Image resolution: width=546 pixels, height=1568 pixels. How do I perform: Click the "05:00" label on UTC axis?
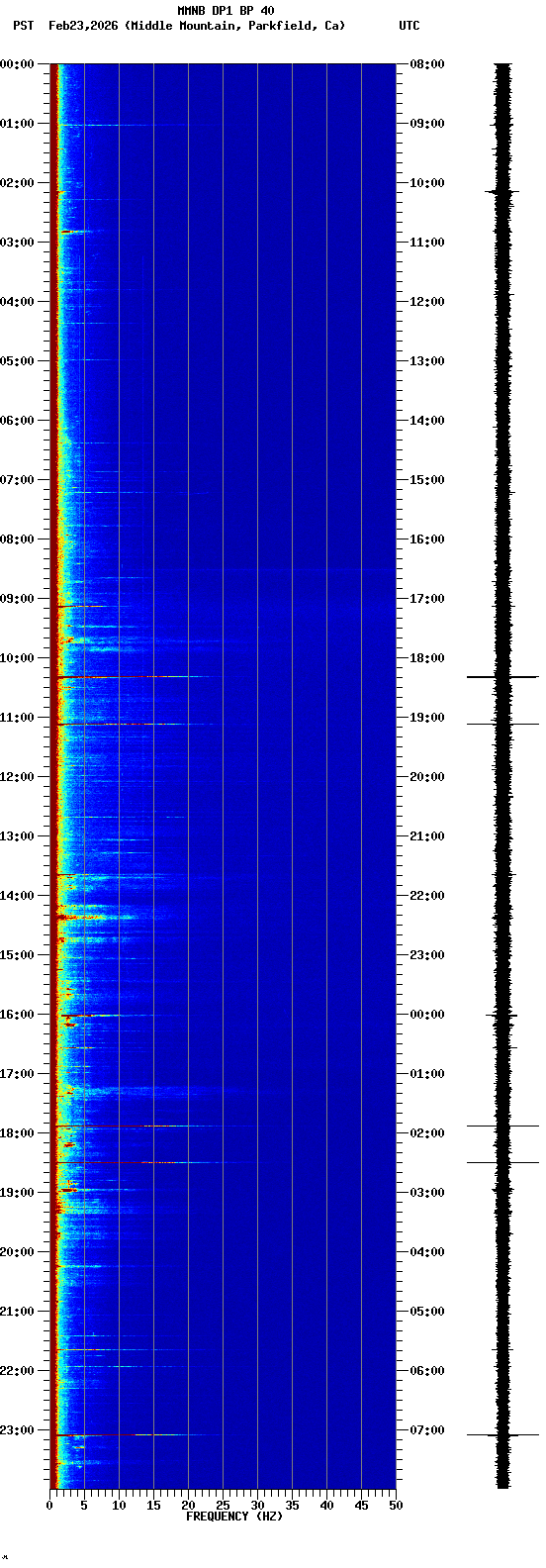point(427,1312)
